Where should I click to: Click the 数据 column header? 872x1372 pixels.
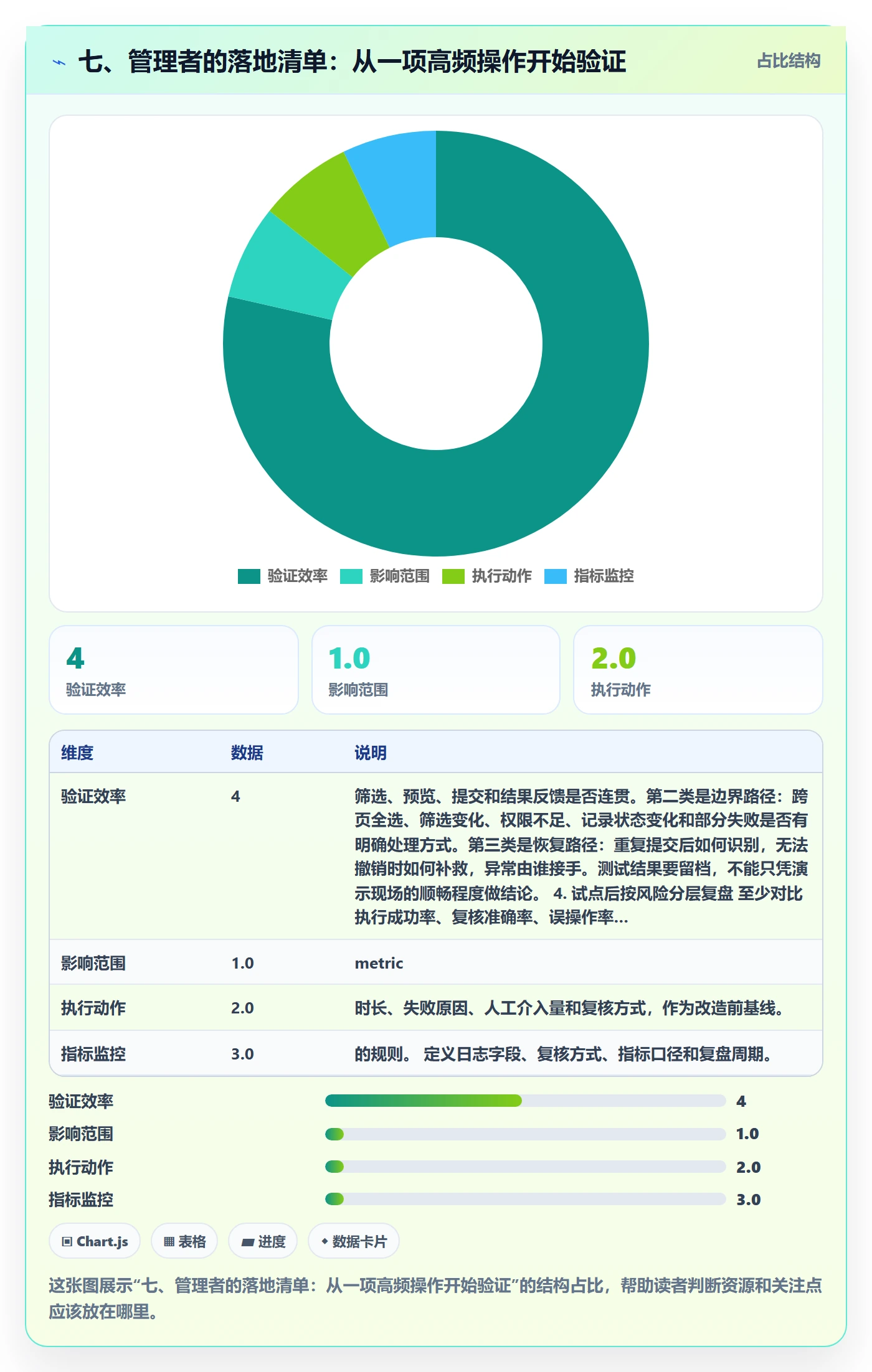coord(247,753)
